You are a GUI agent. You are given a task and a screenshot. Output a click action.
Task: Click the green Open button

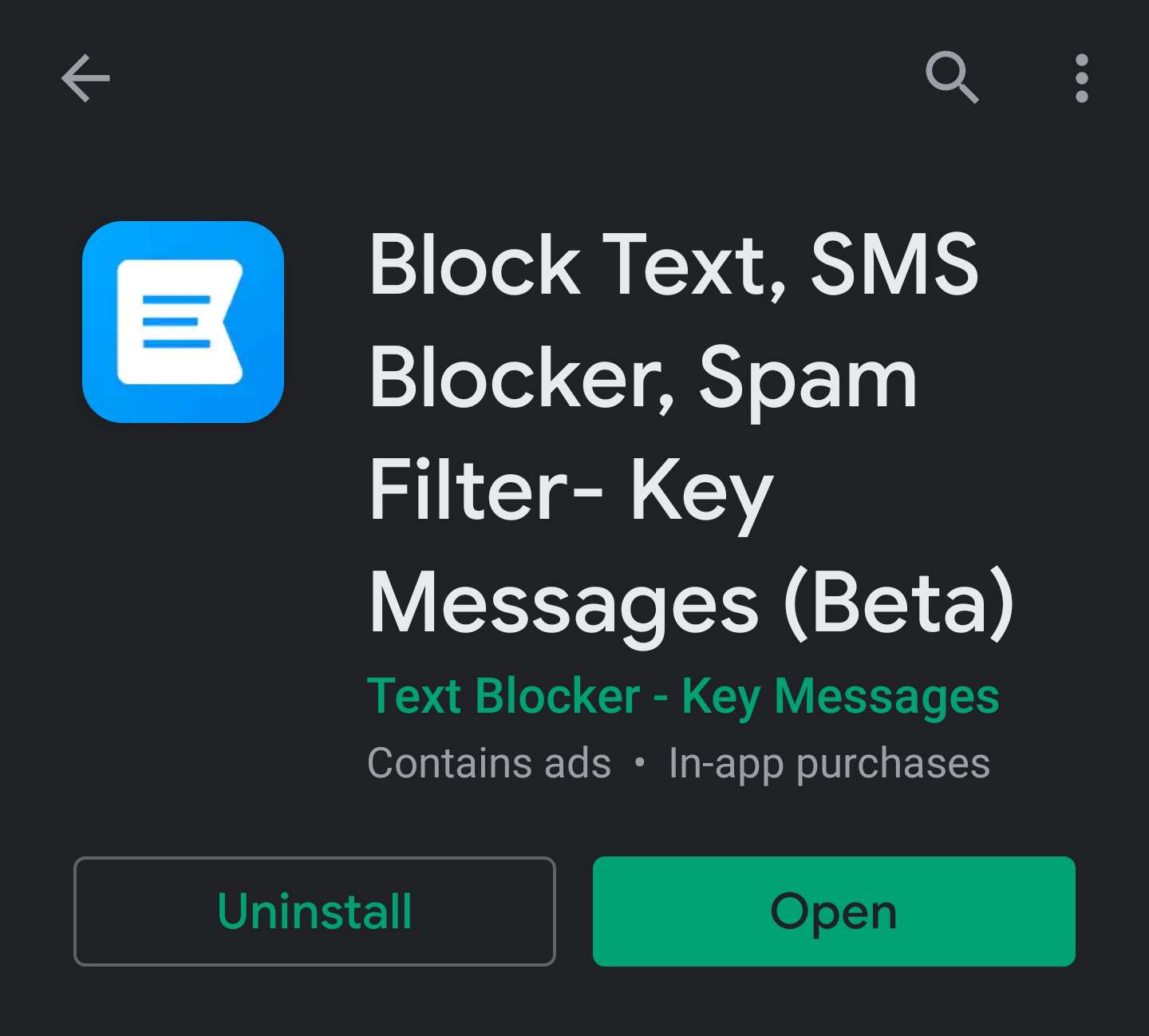[834, 911]
